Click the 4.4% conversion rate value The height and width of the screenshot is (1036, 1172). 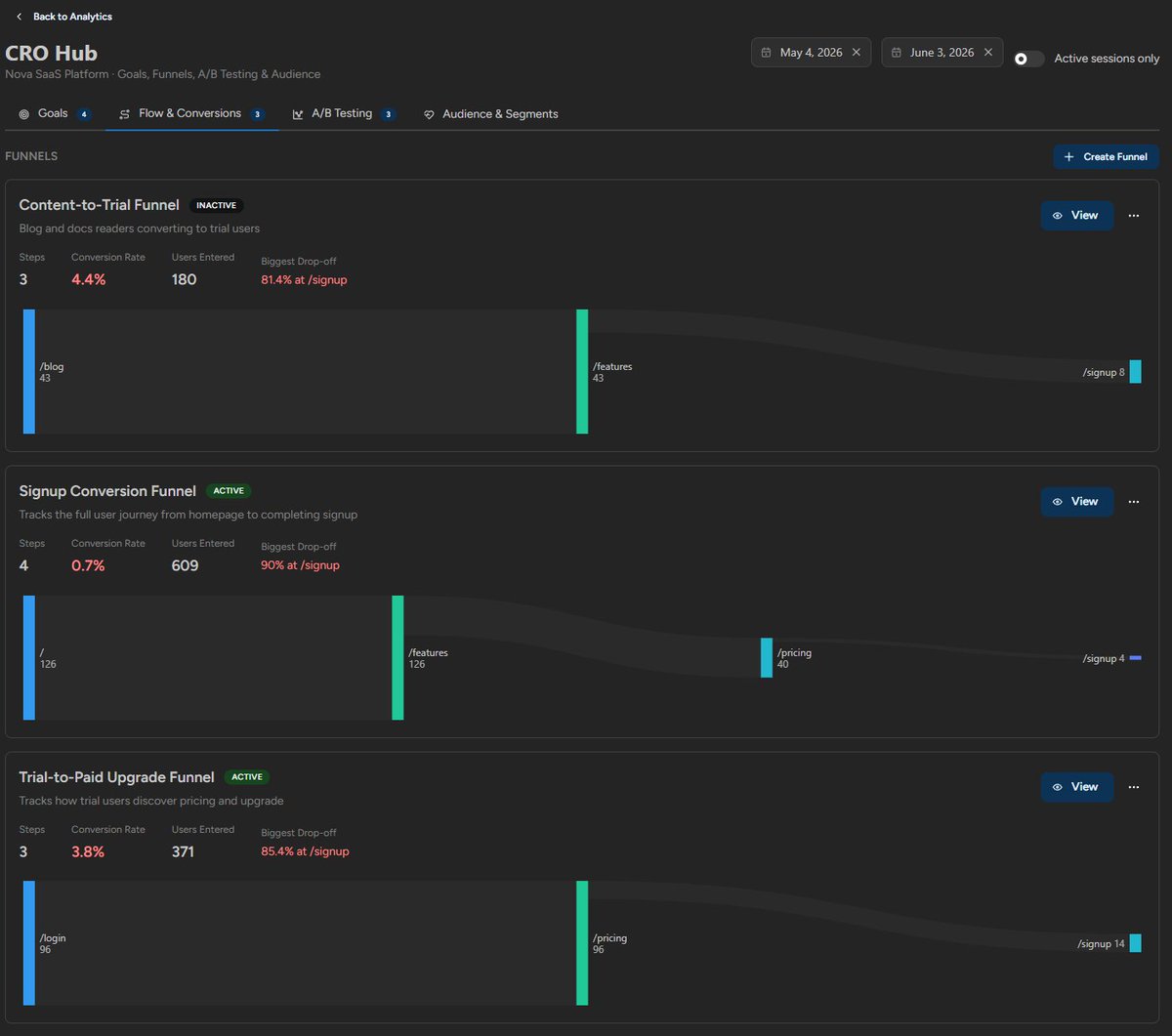tap(88, 279)
